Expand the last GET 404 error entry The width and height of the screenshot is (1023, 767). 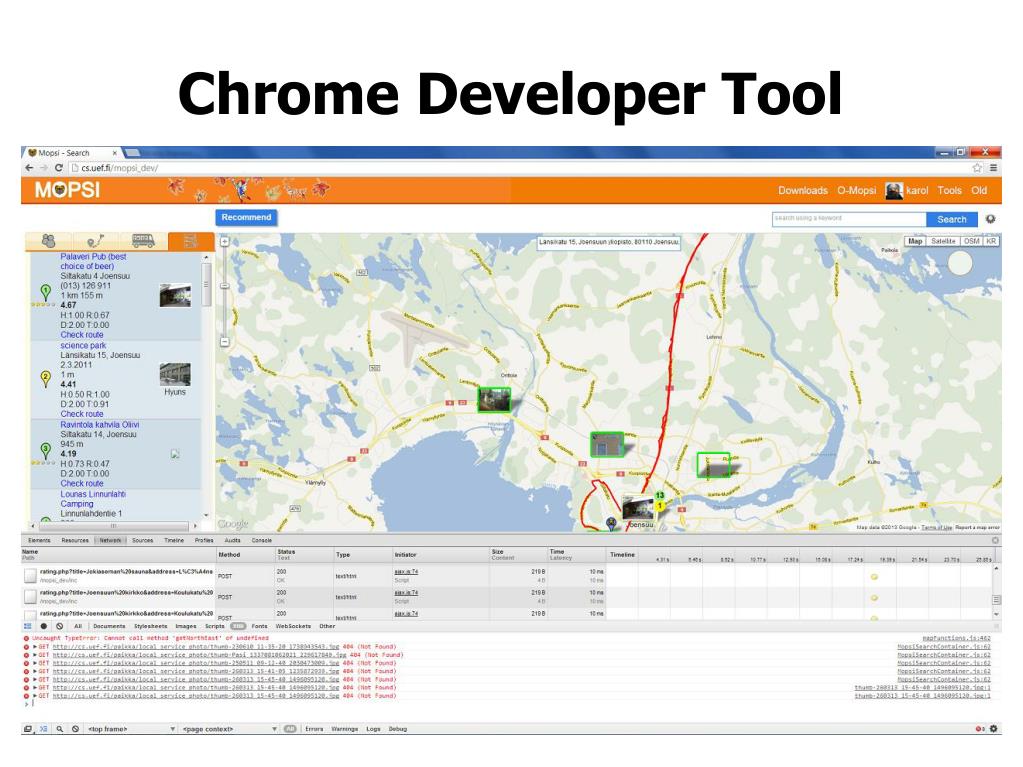coord(35,696)
